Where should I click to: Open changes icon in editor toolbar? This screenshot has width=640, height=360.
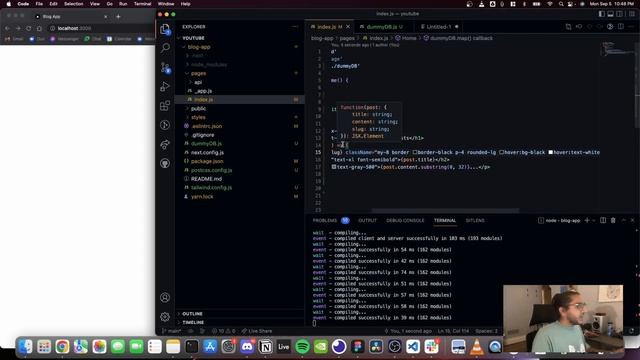[x=569, y=27]
